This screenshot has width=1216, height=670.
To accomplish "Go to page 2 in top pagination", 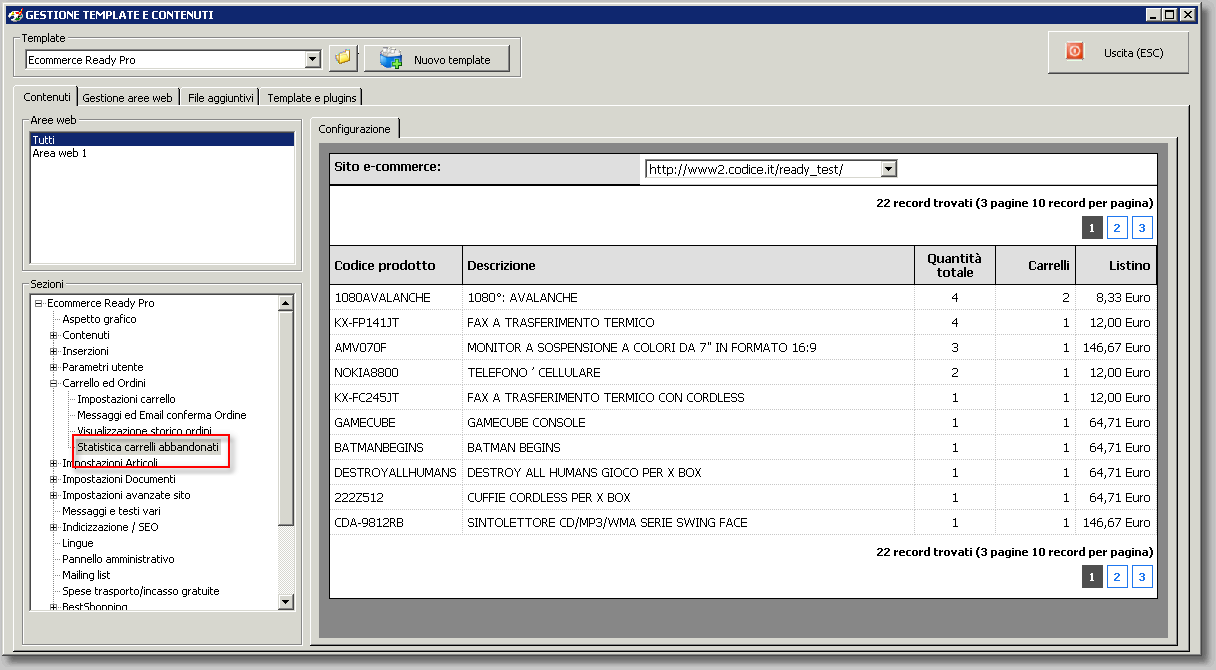I will pos(1118,229).
